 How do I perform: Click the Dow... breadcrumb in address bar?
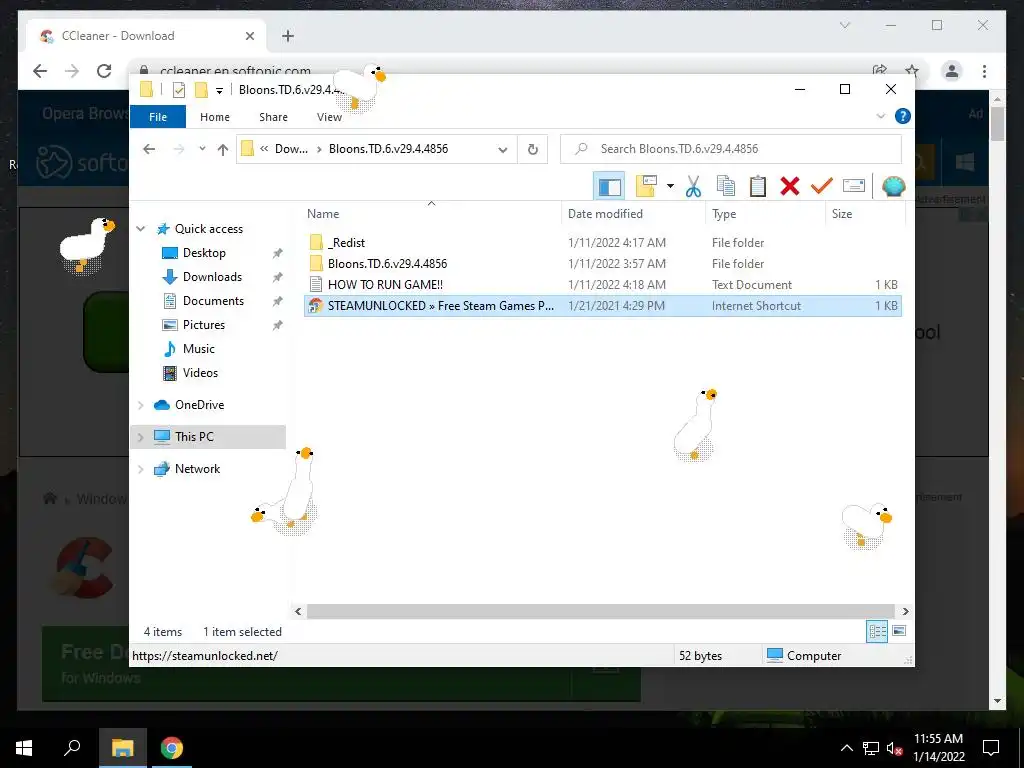(x=291, y=149)
